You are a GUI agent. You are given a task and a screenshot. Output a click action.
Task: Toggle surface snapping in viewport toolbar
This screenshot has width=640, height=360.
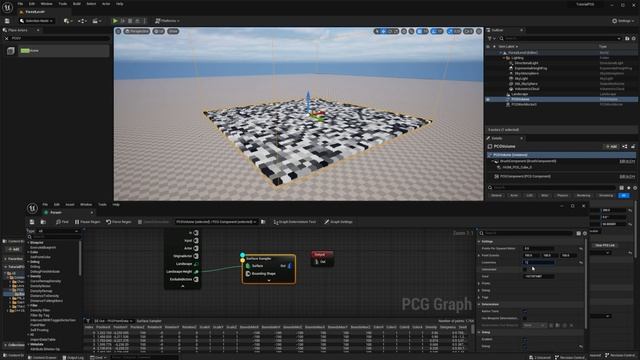tap(411, 31)
